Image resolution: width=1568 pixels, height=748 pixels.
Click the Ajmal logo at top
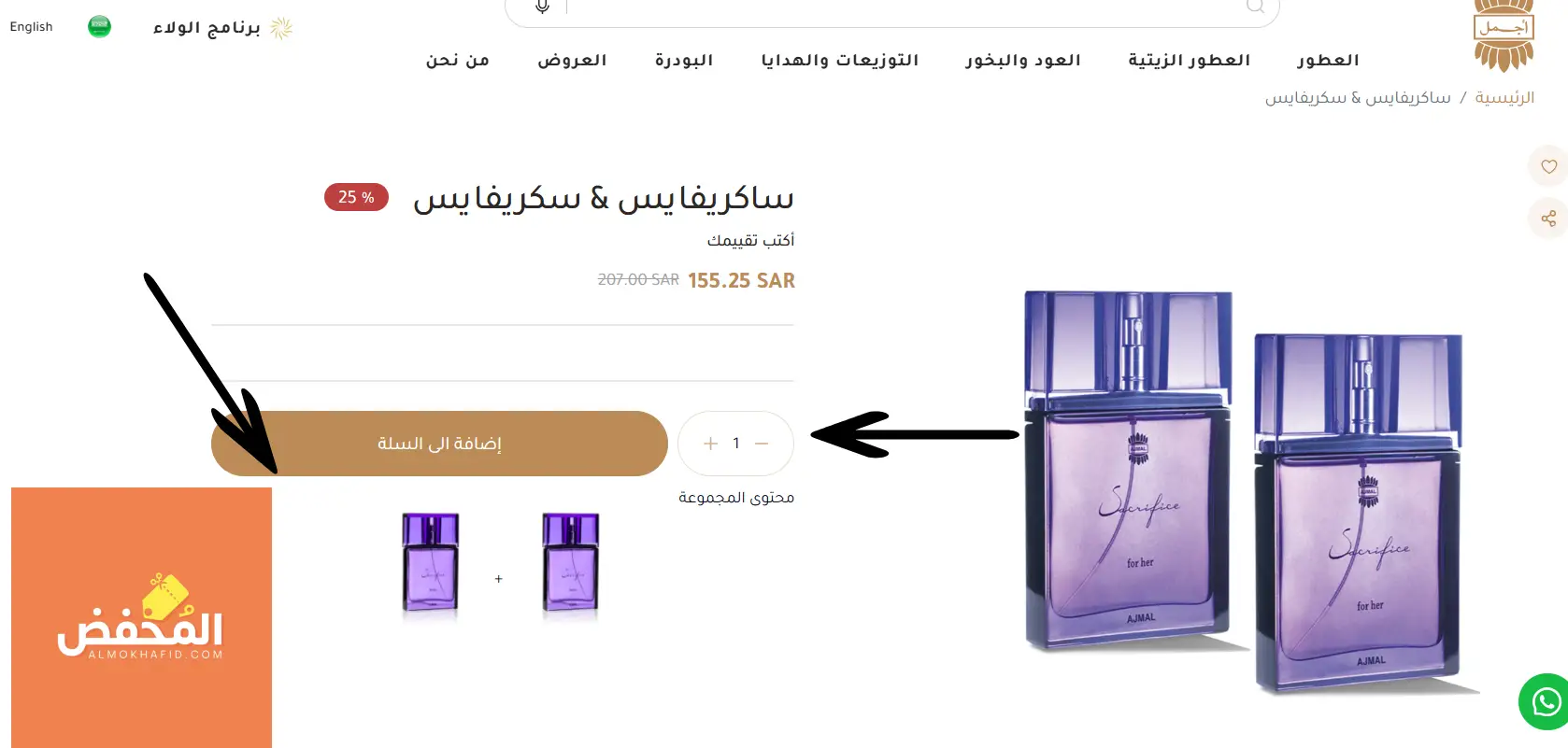[x=1503, y=35]
